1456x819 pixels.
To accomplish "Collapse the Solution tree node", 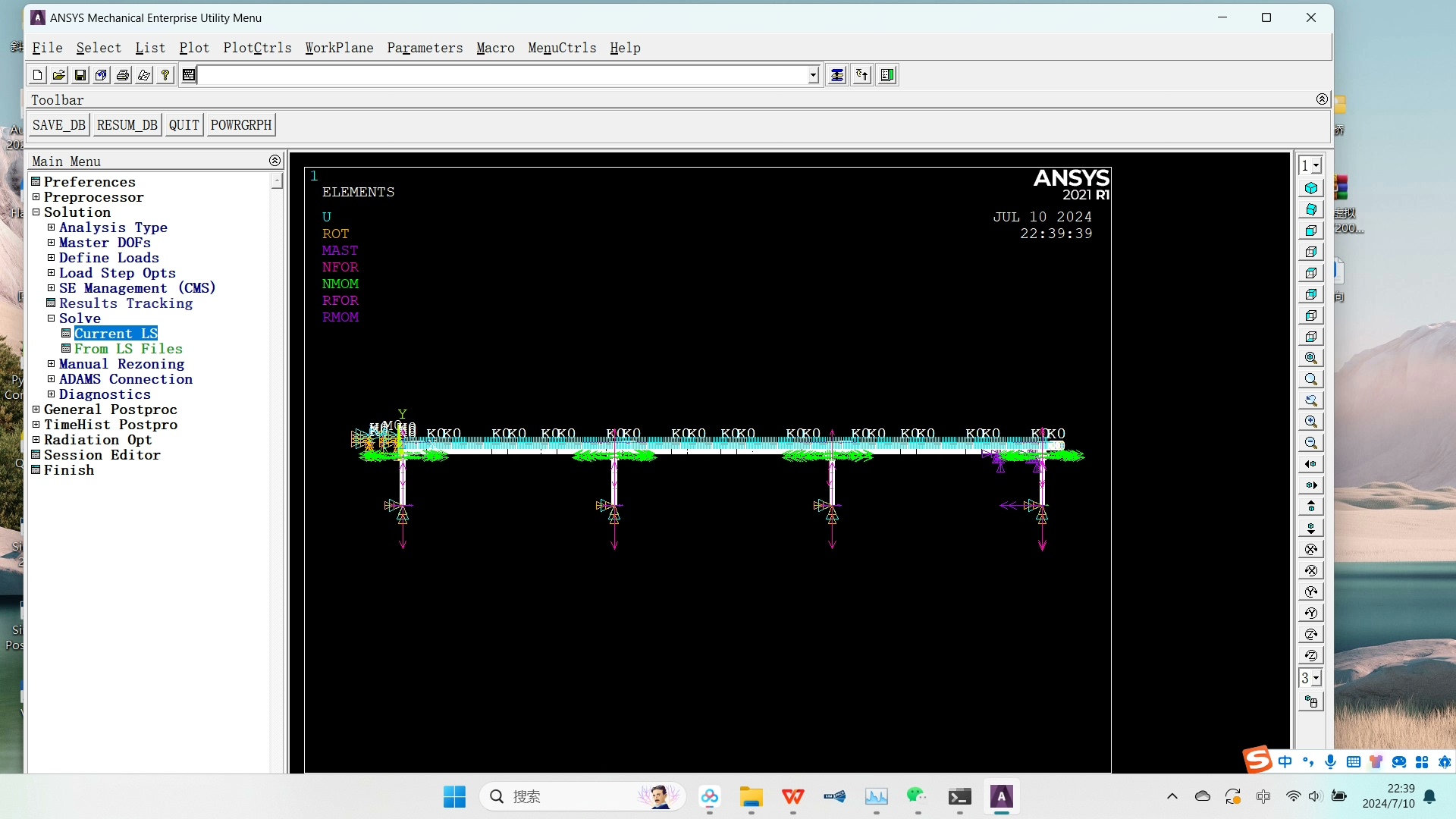I will coord(36,212).
